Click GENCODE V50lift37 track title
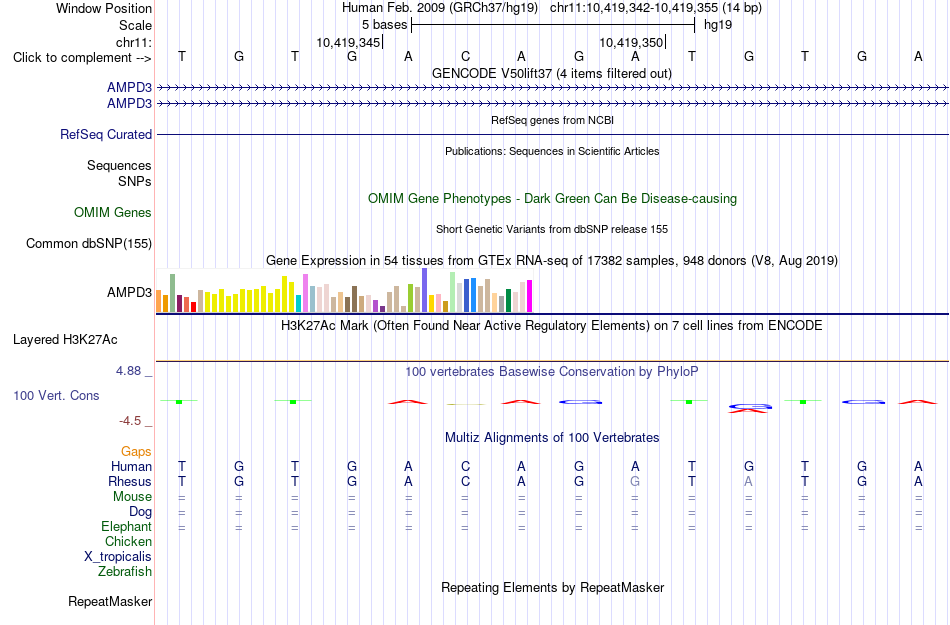The image size is (950, 625). (x=552, y=73)
